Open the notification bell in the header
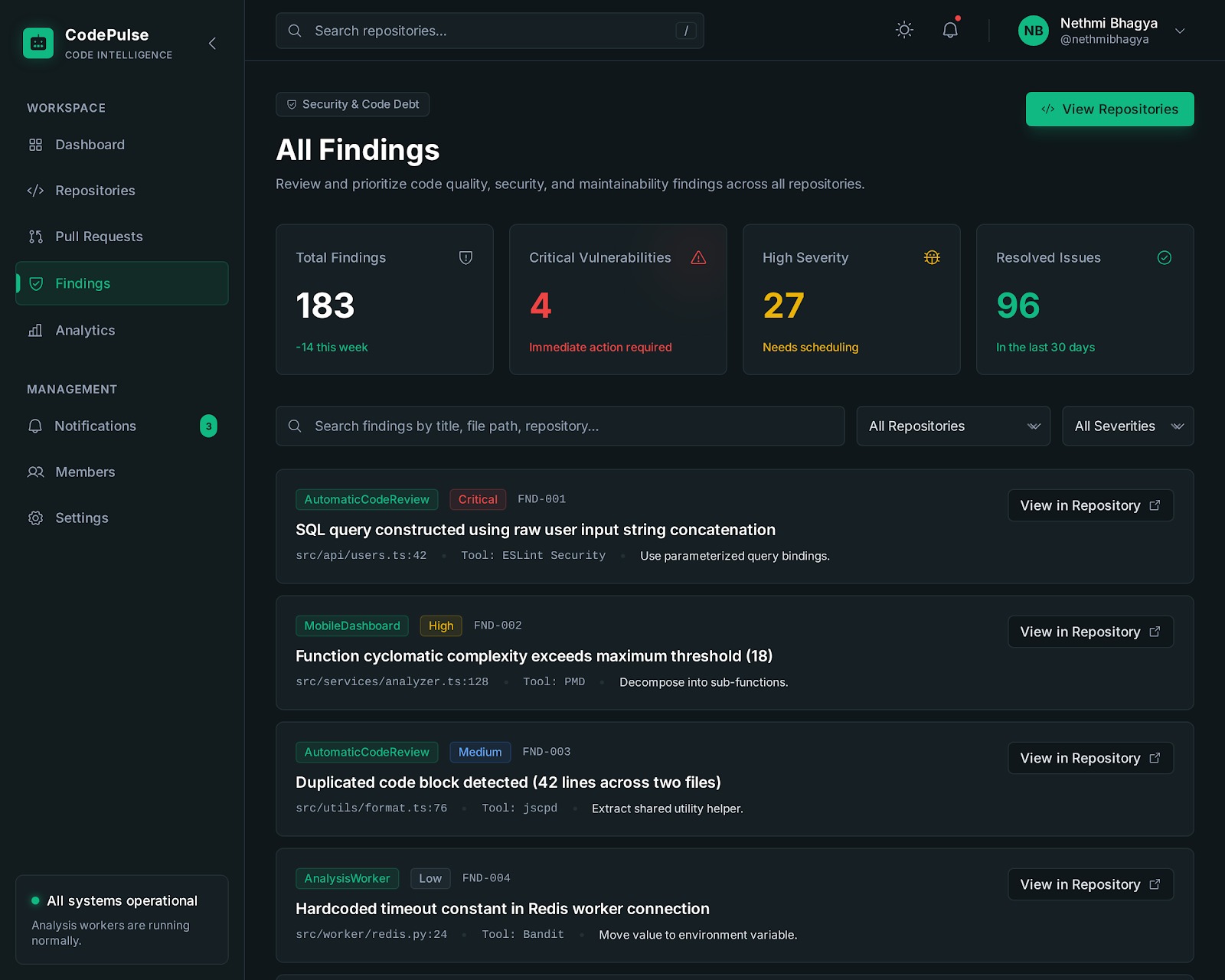 point(950,30)
